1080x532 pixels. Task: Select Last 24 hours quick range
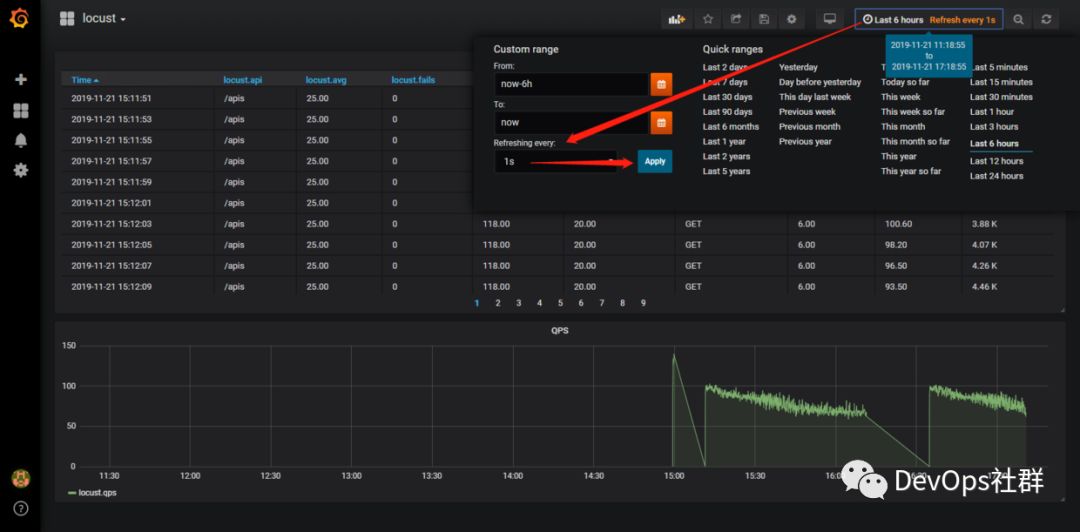[996, 176]
